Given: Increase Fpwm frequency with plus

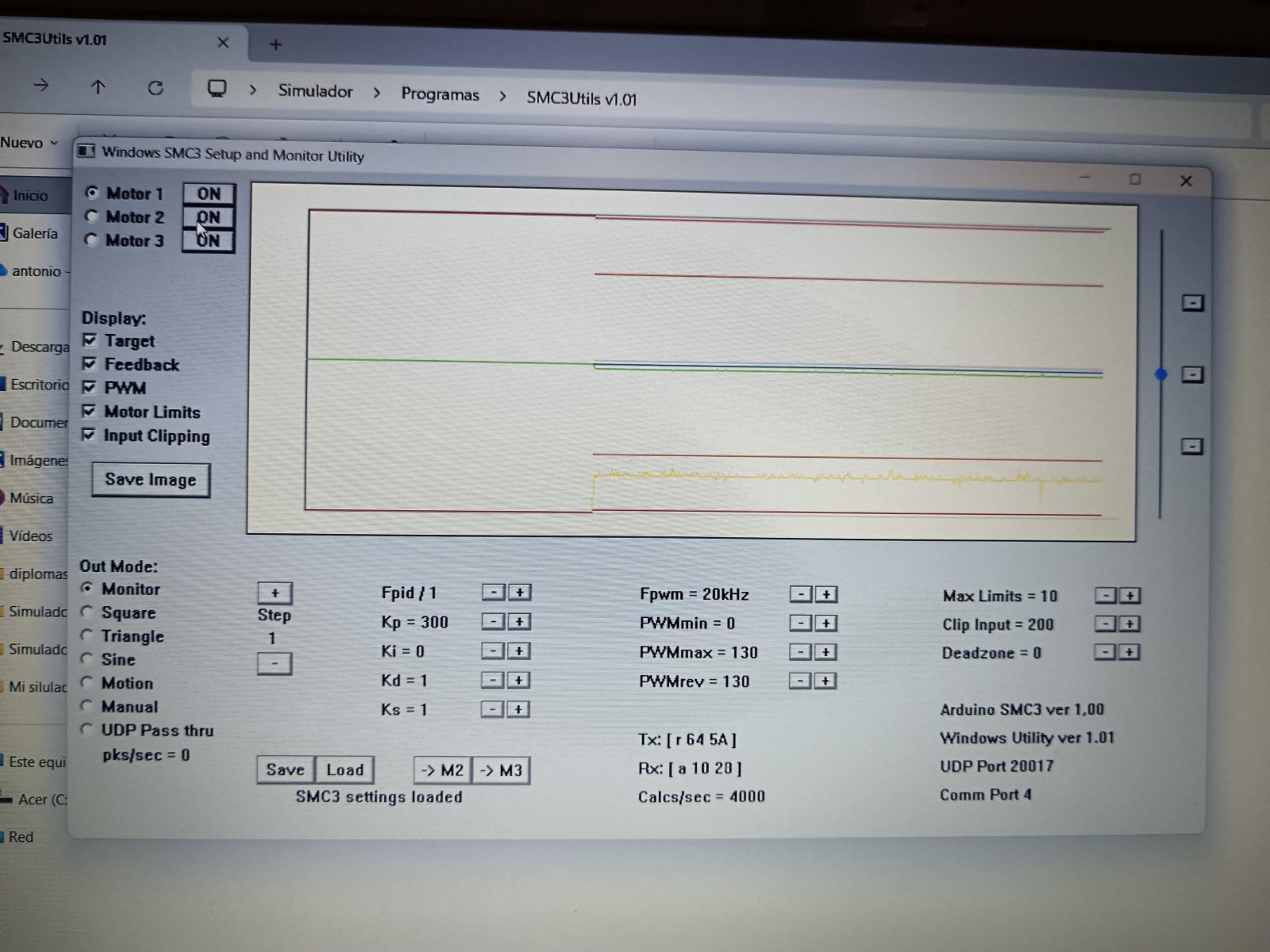Looking at the screenshot, I should 826,594.
